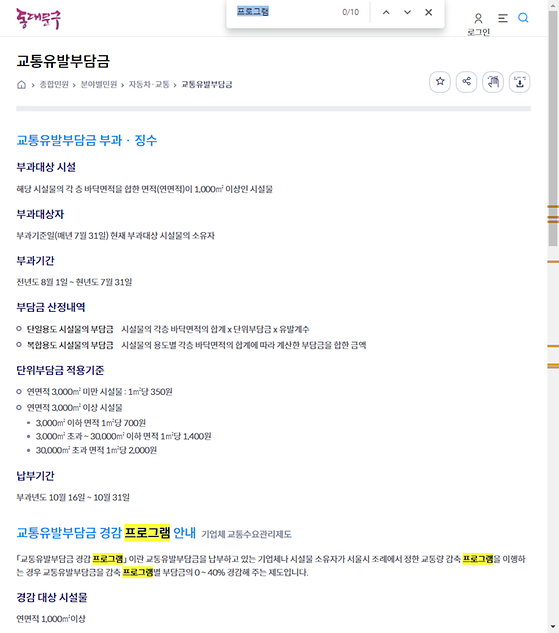Image resolution: width=559 pixels, height=633 pixels.
Task: Click sentence about 연면적 1,000㎡ 이상인 시설물
Action: click(x=144, y=189)
